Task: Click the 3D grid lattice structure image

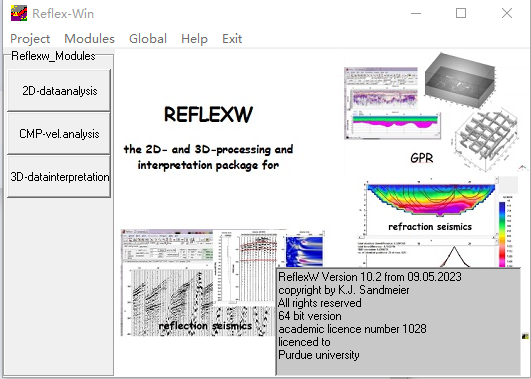Action: pyautogui.click(x=486, y=138)
